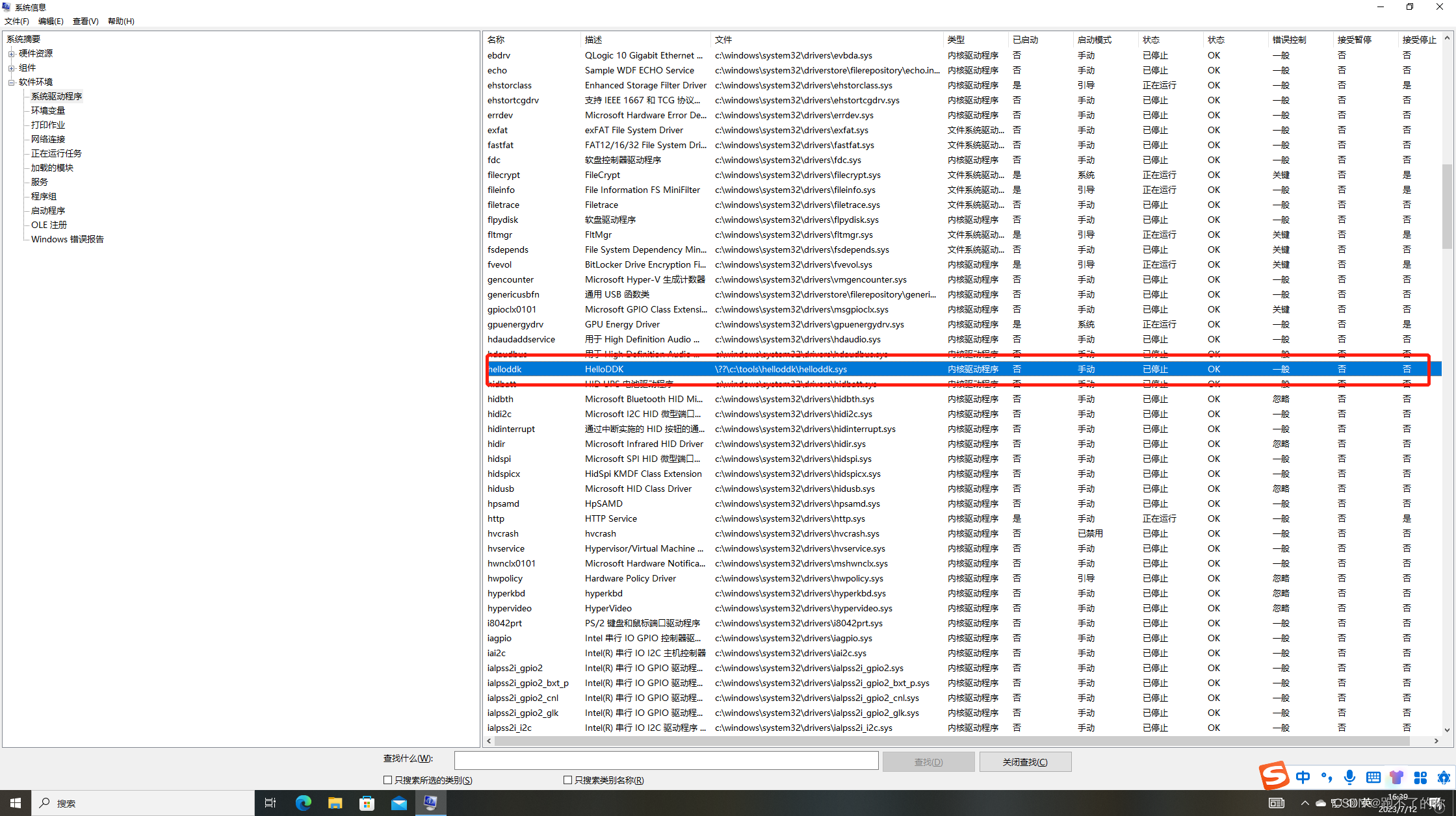Image resolution: width=1456 pixels, height=816 pixels.
Task: Select 服务 in the tree
Action: click(40, 182)
